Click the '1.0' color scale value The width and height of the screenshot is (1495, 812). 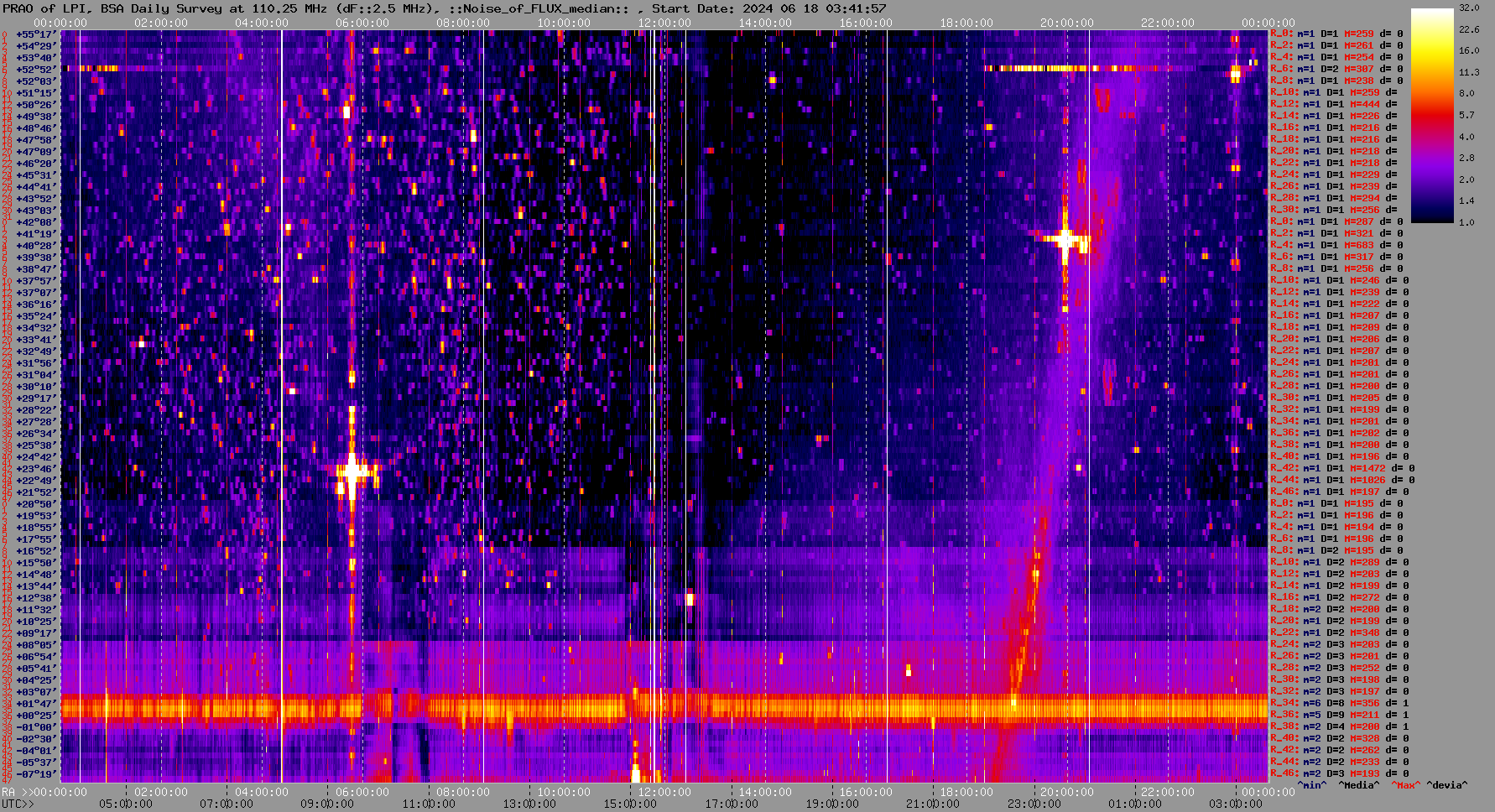[1466, 222]
